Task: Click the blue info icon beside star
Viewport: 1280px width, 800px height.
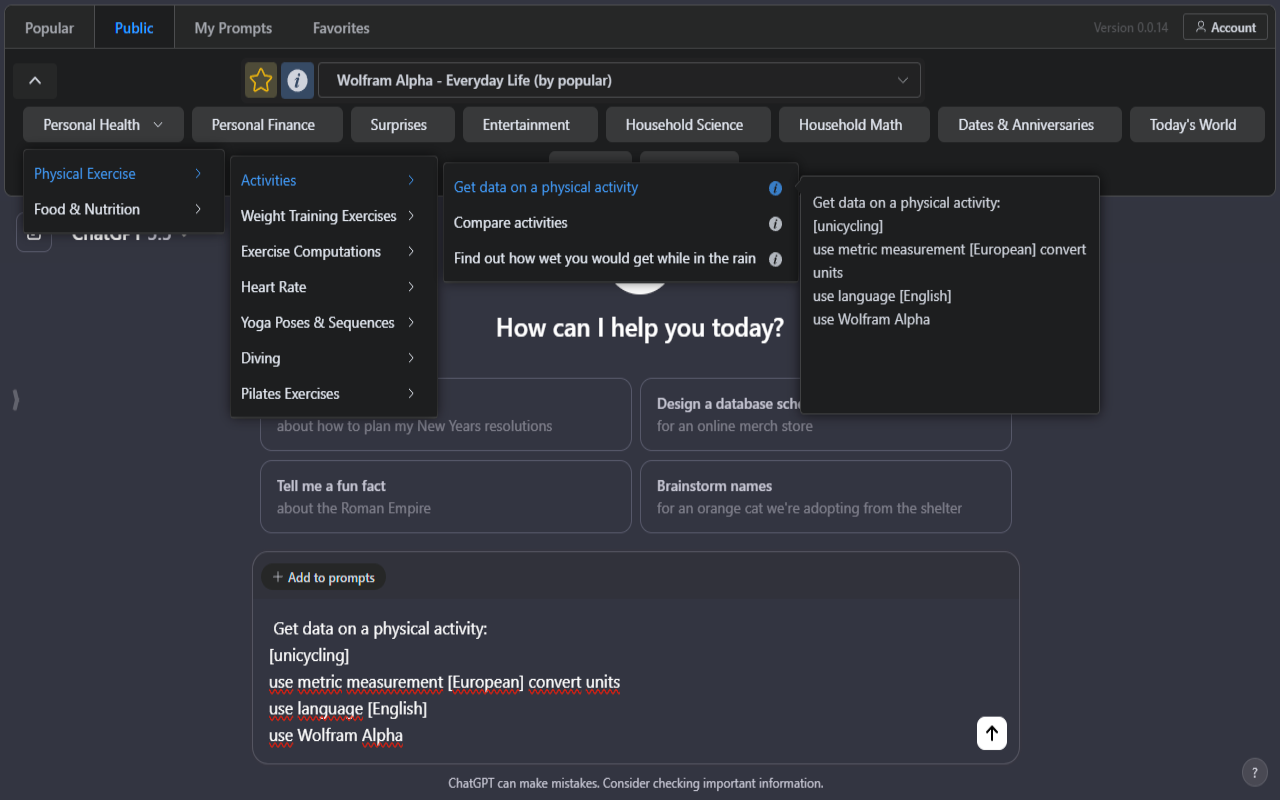Action: [x=297, y=80]
